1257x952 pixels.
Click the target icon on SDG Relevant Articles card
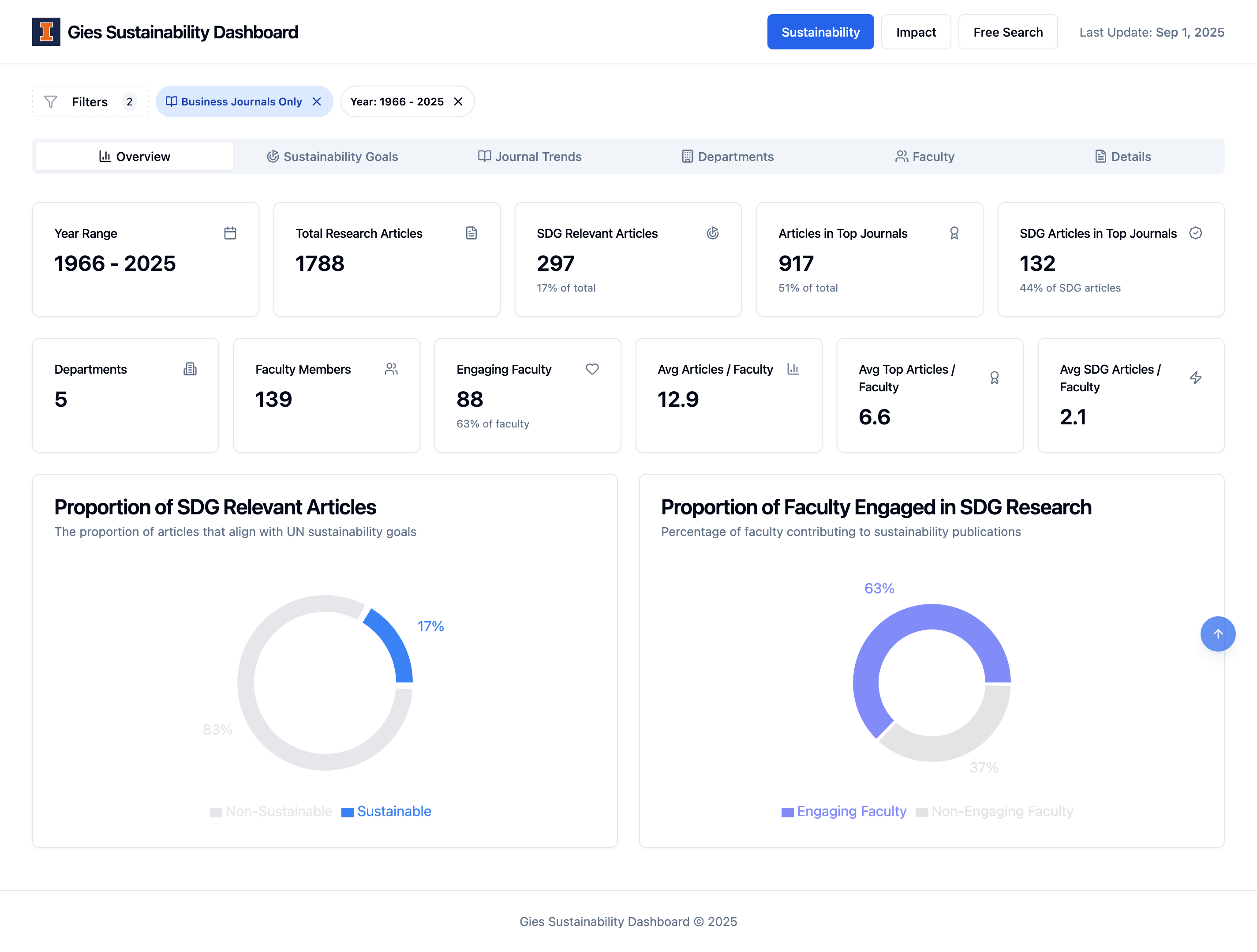[713, 233]
